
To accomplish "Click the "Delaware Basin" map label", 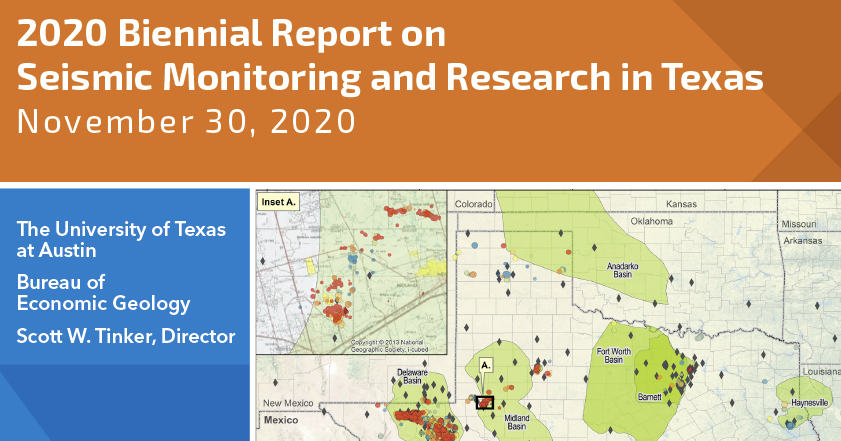I will 412,376.
